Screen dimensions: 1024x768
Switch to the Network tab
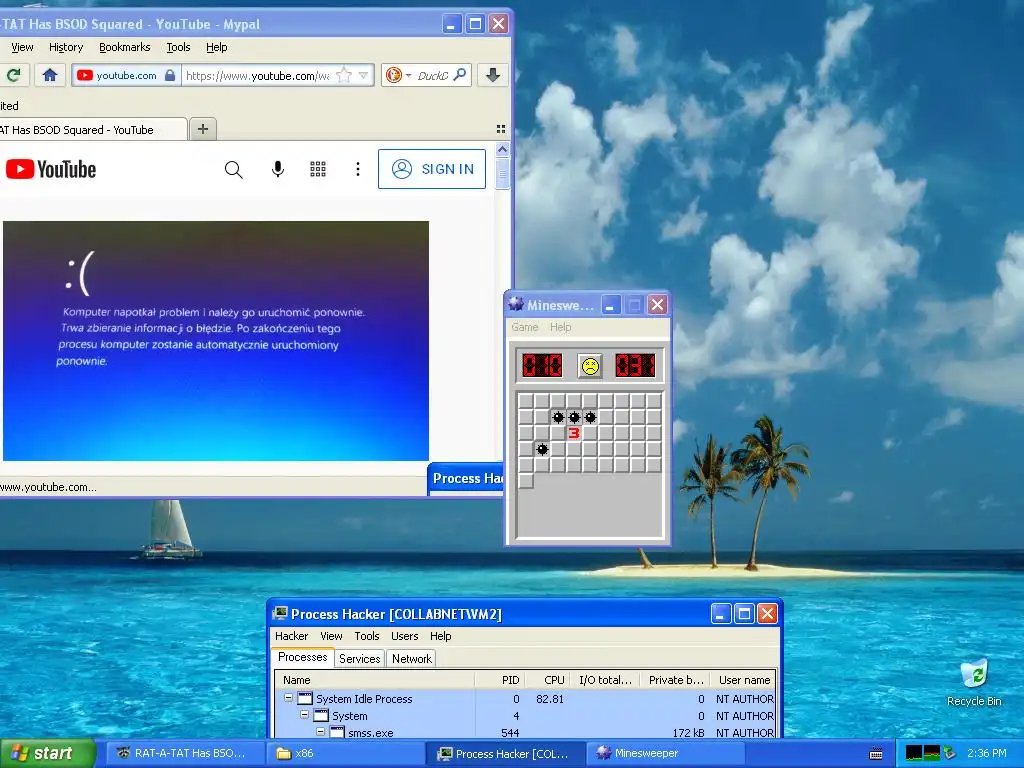(411, 659)
